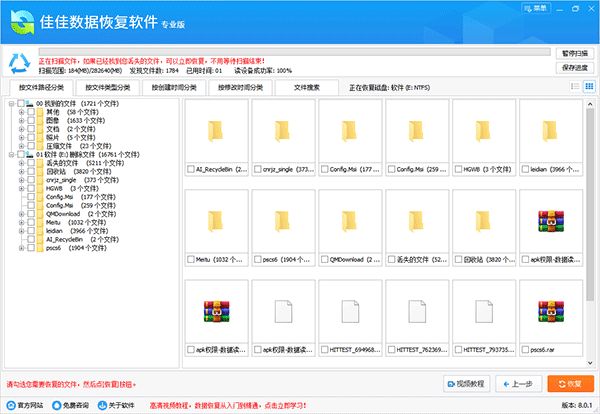Open 回收站 folder icon in the grid
Image resolution: width=600 pixels, height=414 pixels.
click(483, 221)
